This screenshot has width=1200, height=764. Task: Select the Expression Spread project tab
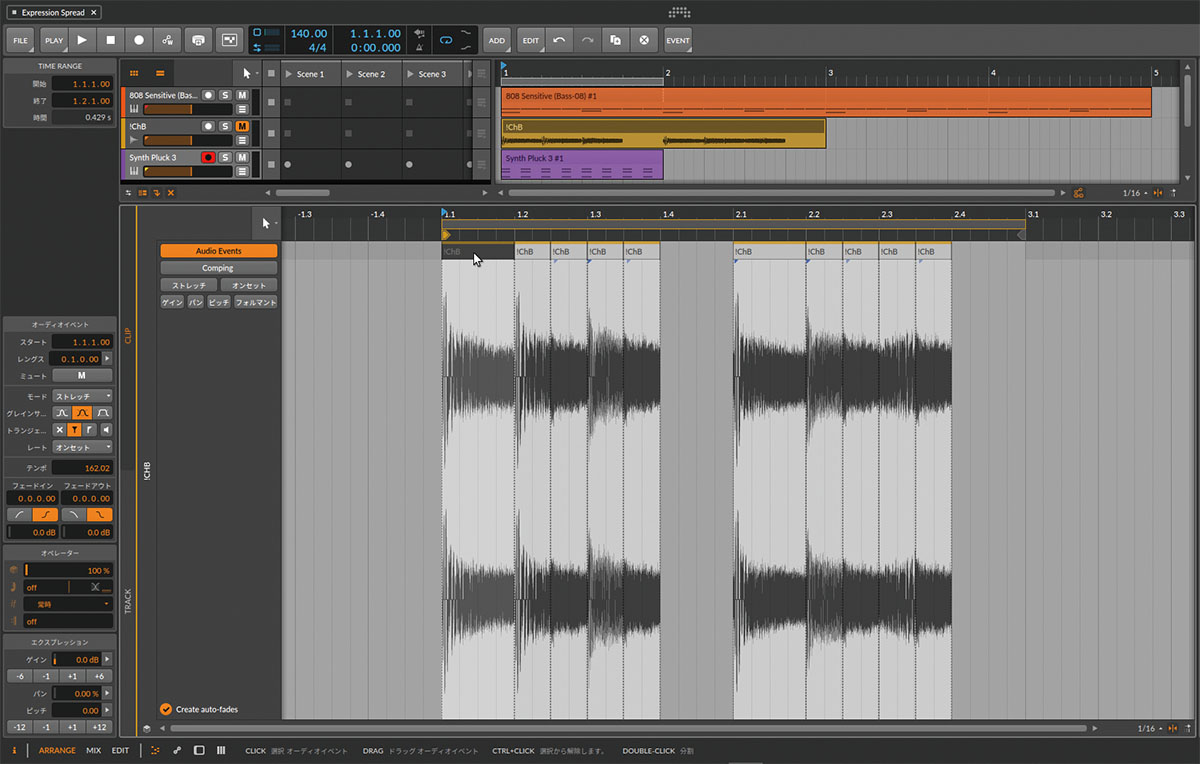(54, 12)
